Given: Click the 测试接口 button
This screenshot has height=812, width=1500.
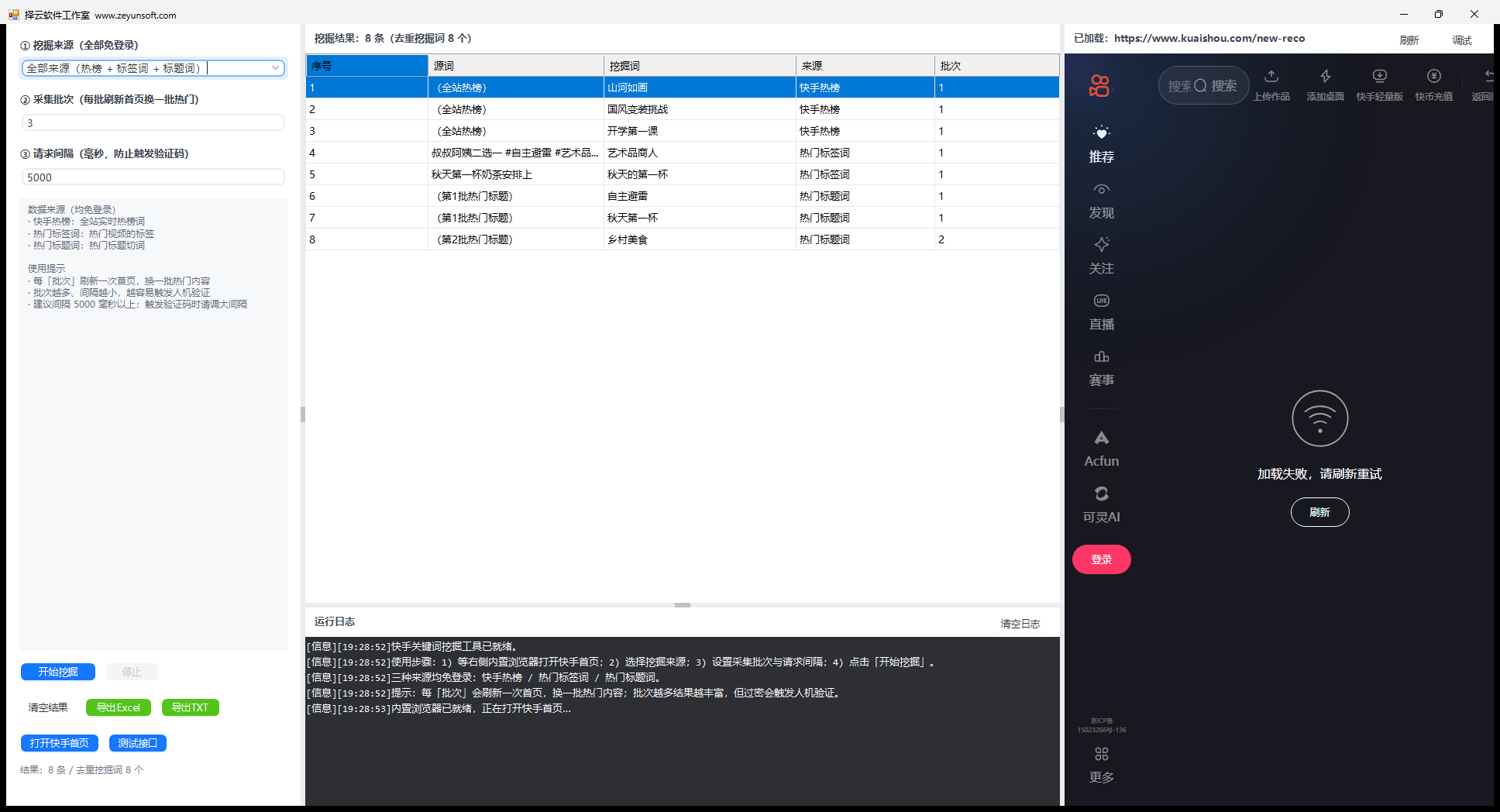Looking at the screenshot, I should [138, 743].
